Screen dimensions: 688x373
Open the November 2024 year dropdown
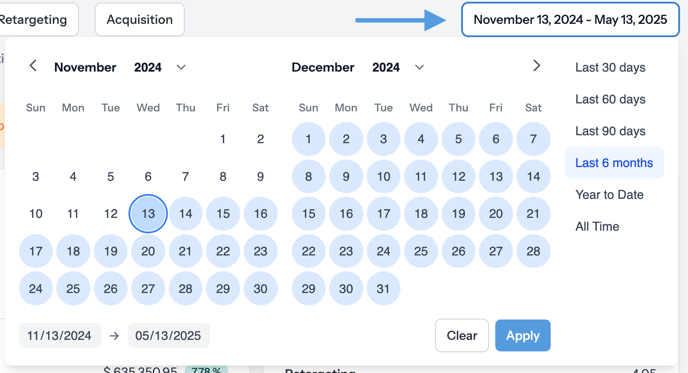coord(181,68)
